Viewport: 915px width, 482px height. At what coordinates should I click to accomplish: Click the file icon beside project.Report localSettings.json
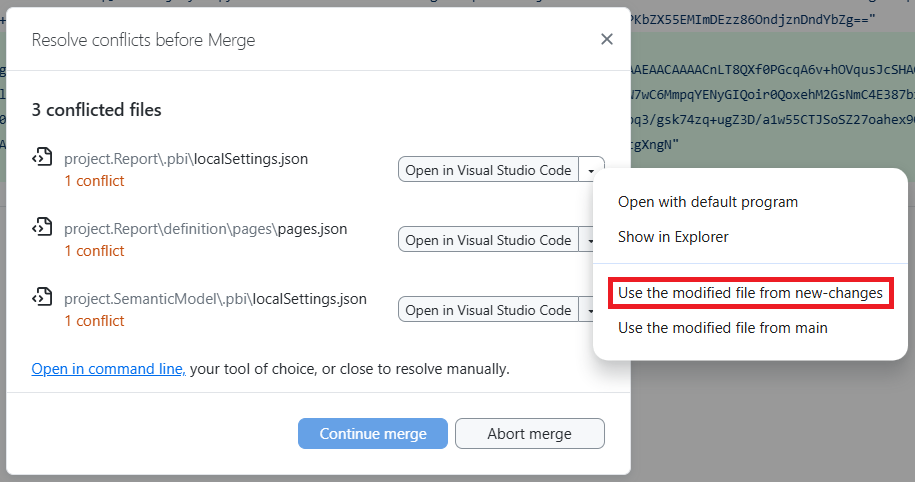click(x=42, y=157)
